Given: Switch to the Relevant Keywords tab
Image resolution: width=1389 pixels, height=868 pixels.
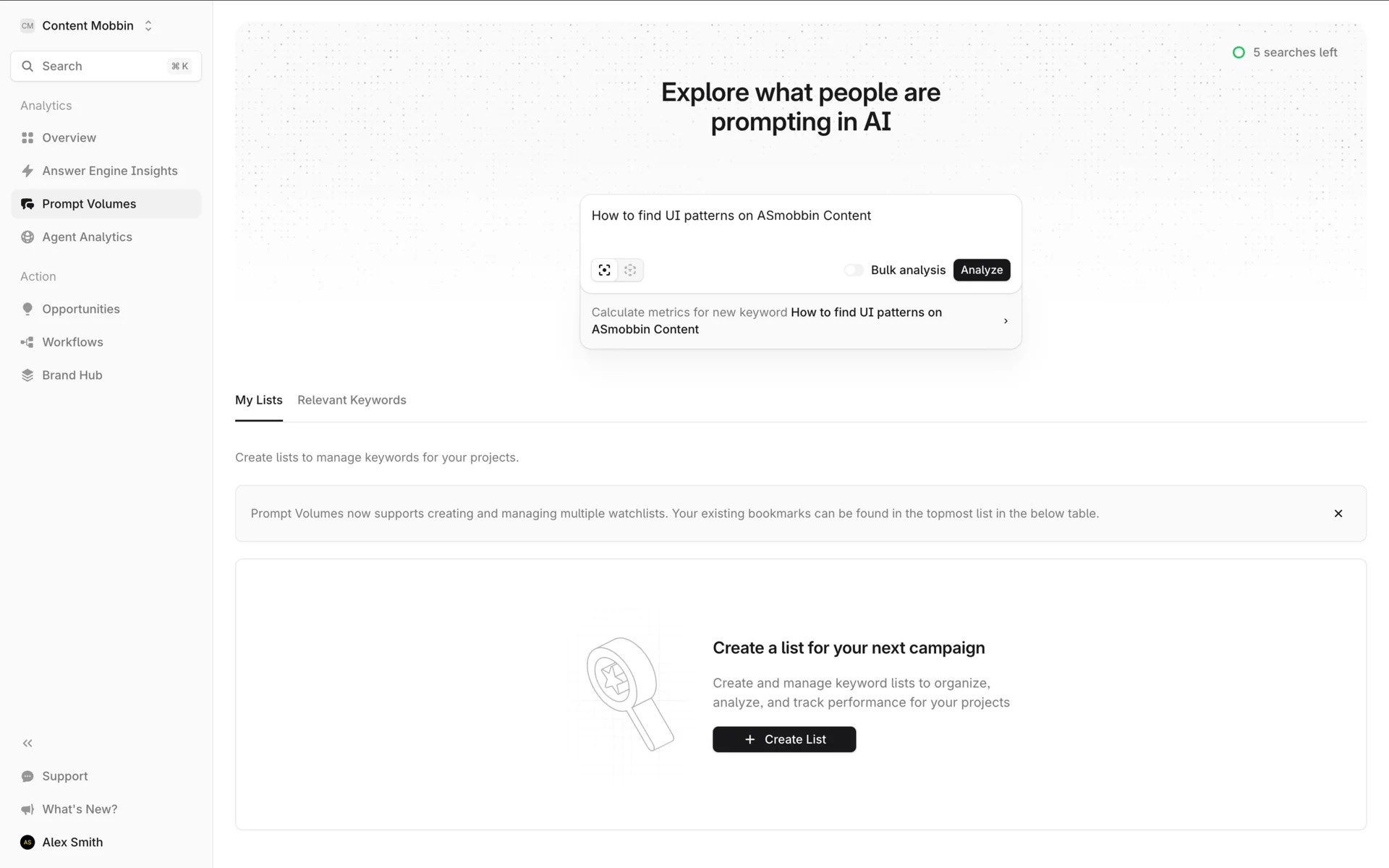Looking at the screenshot, I should click(x=352, y=400).
